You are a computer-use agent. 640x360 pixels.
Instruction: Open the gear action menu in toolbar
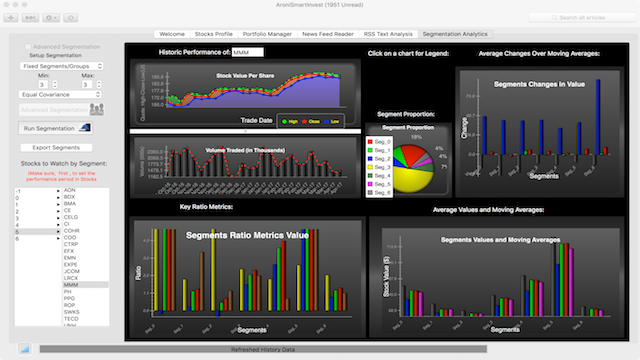click(51, 18)
